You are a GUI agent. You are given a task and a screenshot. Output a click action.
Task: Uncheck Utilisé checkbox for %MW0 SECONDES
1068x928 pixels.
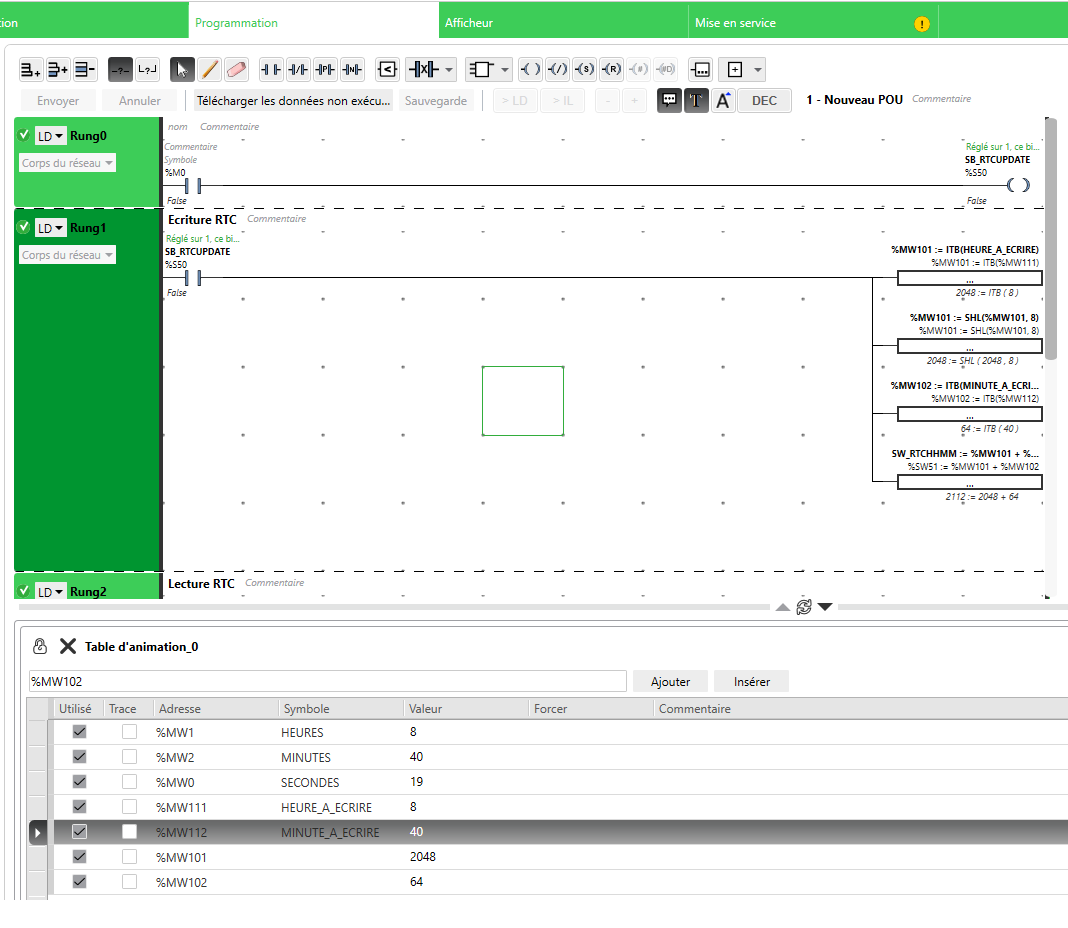coord(80,782)
